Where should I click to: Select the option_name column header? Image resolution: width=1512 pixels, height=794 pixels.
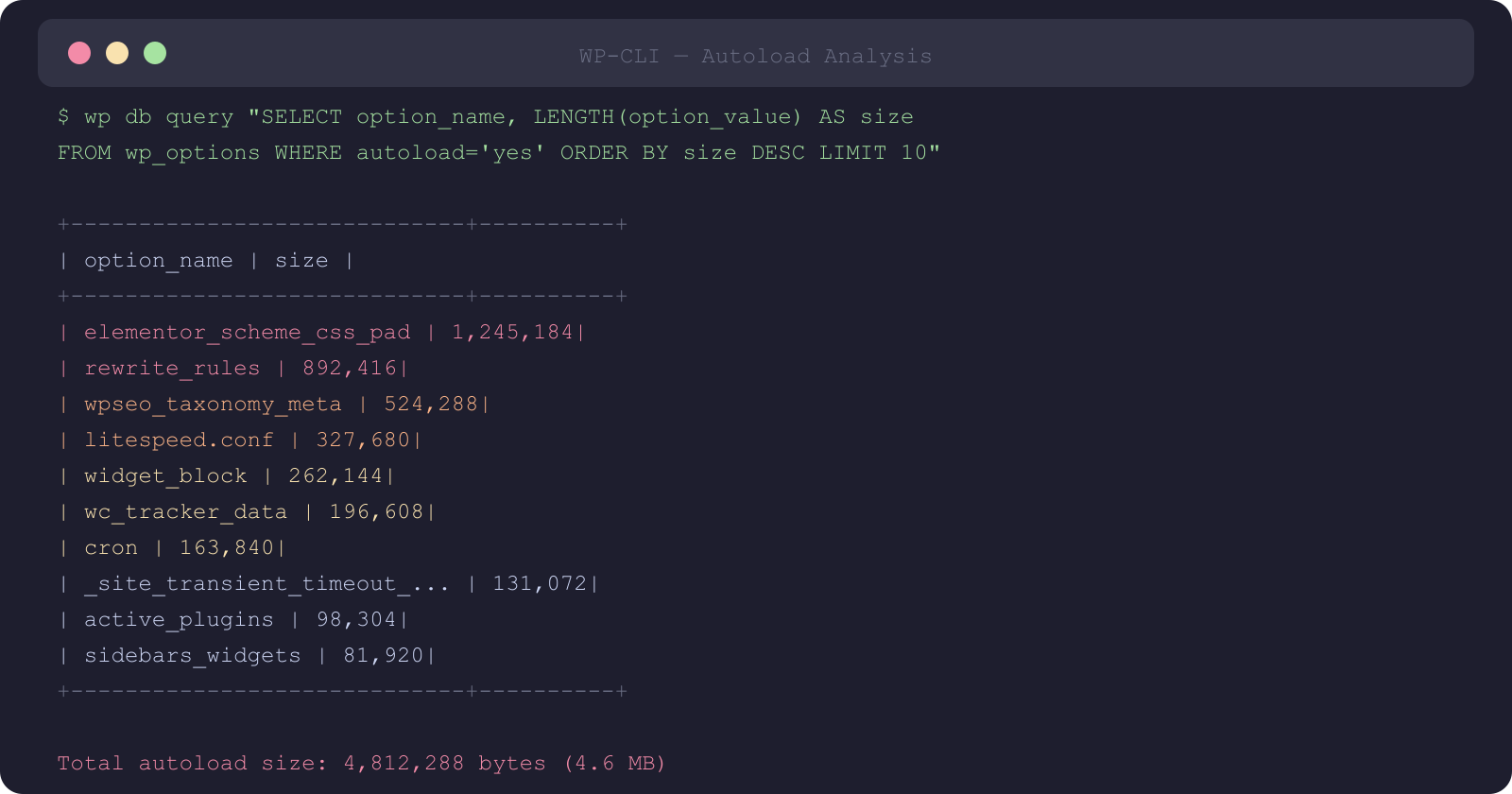click(157, 260)
